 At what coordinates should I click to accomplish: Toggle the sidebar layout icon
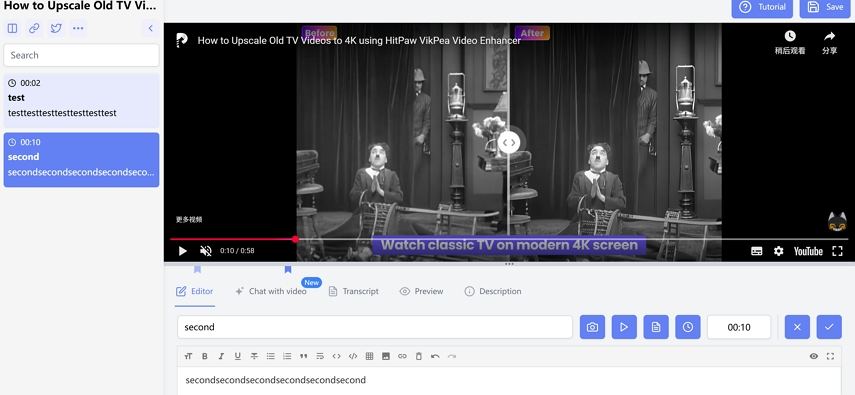click(13, 28)
